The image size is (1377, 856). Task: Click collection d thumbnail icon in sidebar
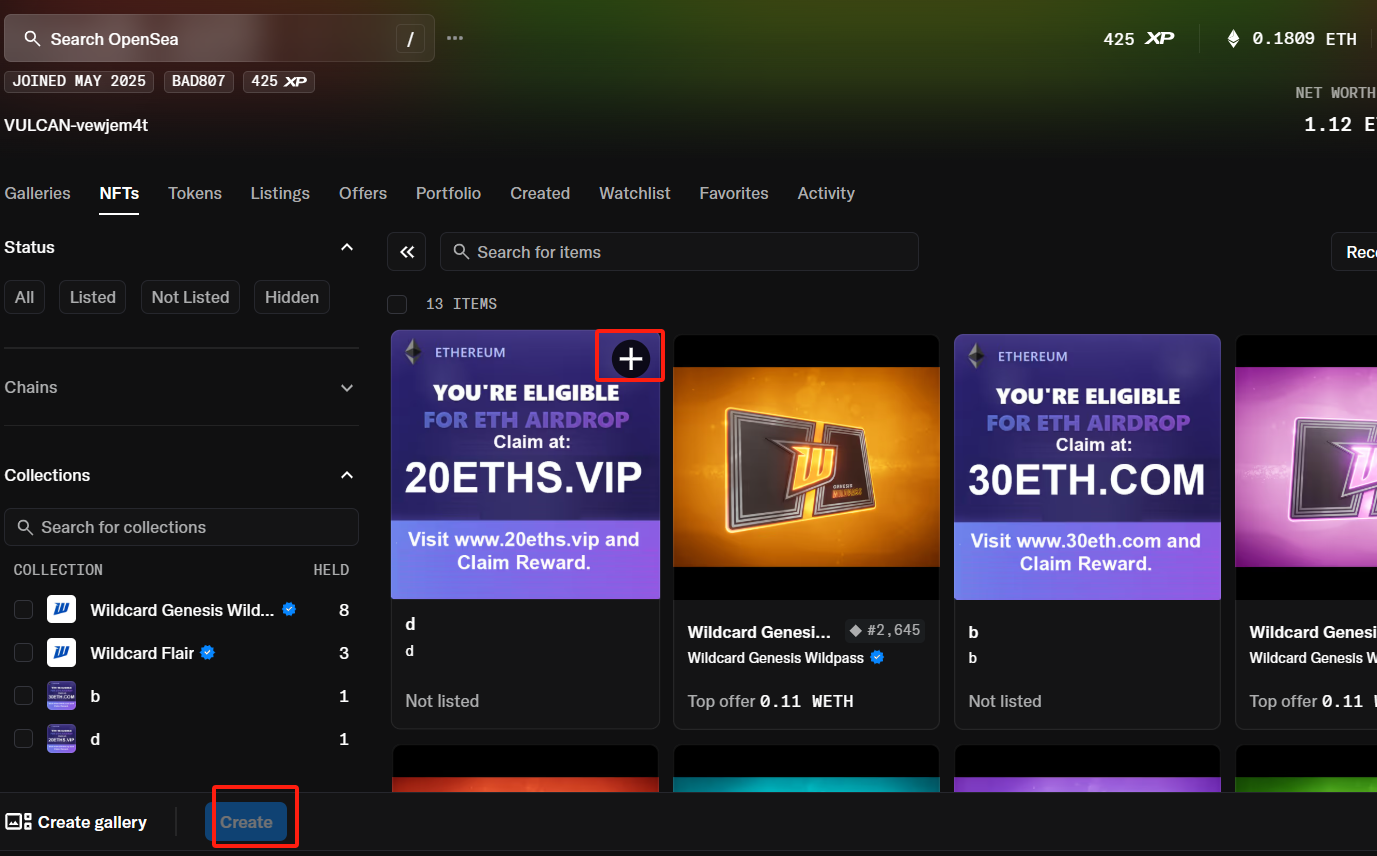point(61,739)
